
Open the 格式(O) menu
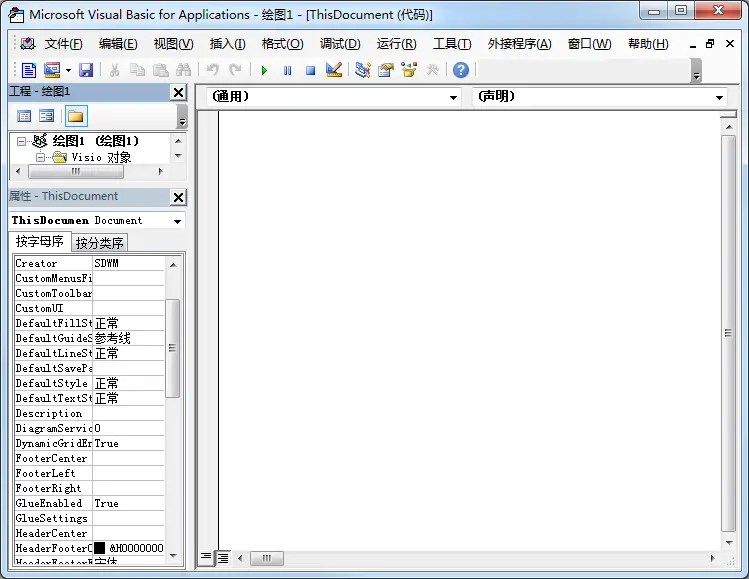[282, 44]
